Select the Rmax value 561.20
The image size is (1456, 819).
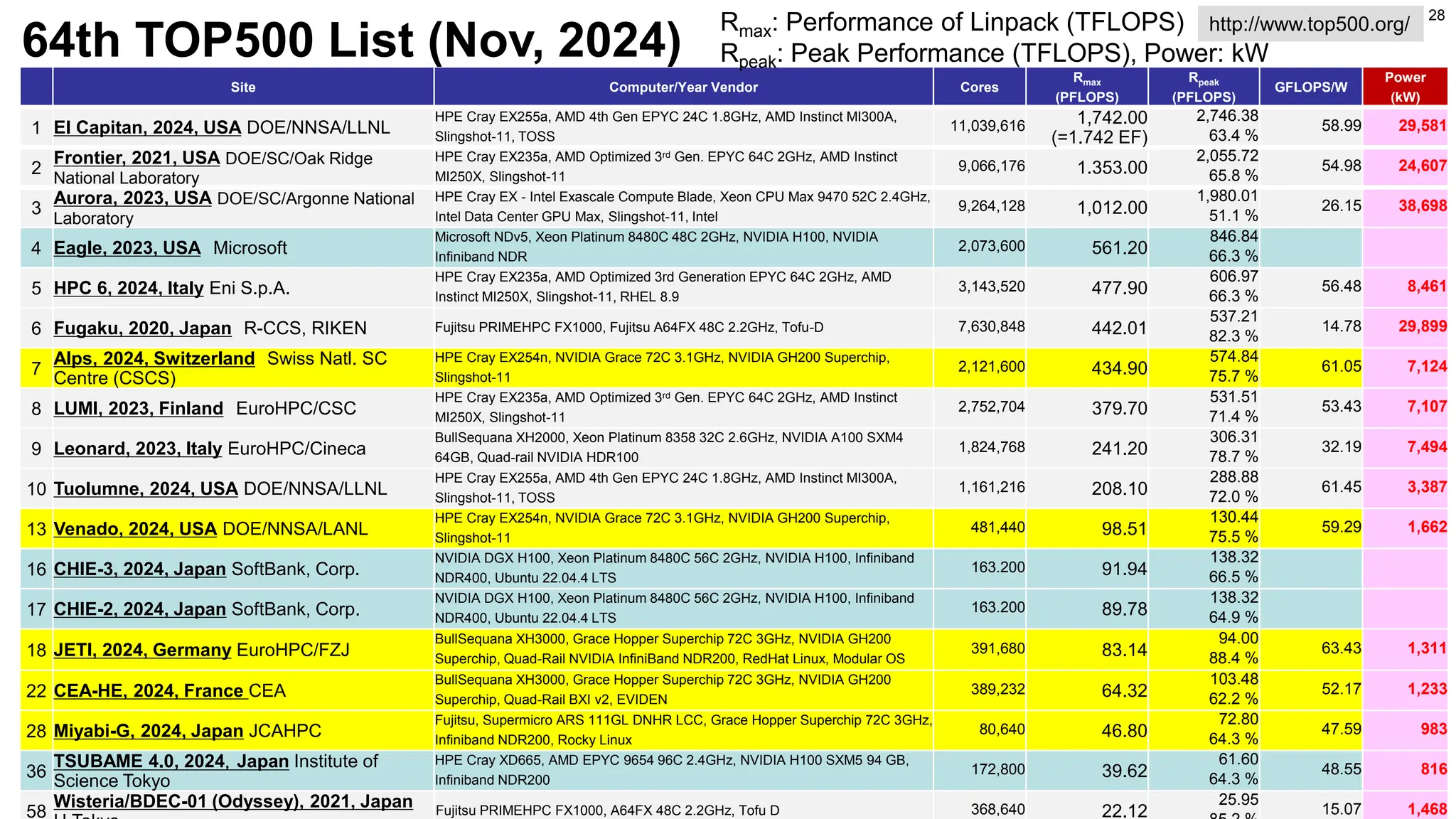pos(1120,248)
